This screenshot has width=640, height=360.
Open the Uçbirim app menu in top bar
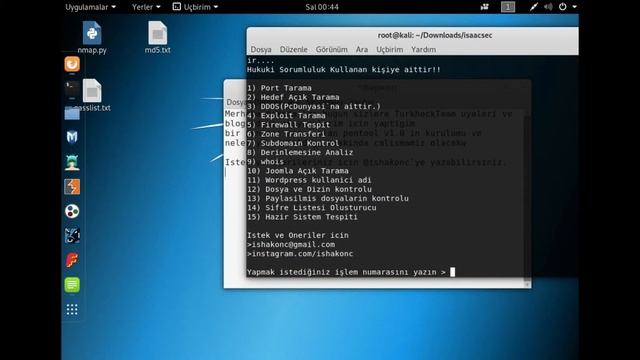[195, 7]
